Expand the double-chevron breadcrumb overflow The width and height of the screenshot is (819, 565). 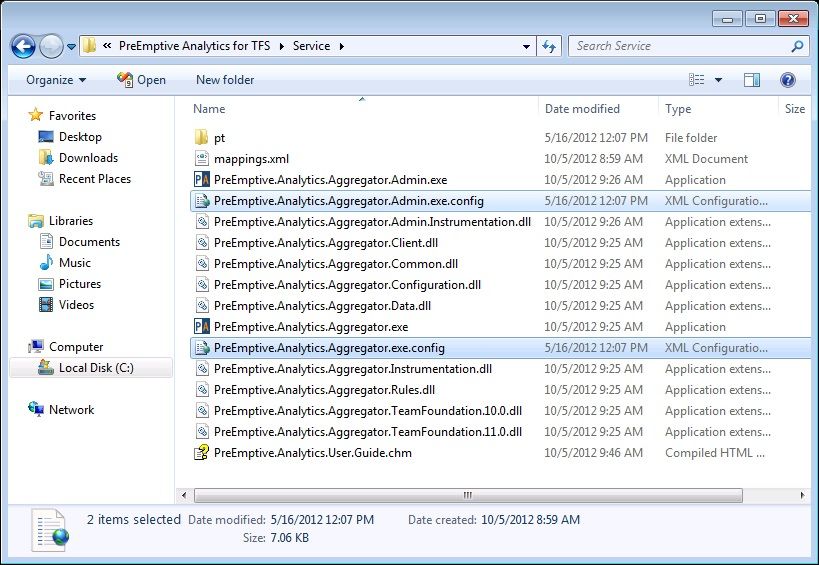coord(107,46)
